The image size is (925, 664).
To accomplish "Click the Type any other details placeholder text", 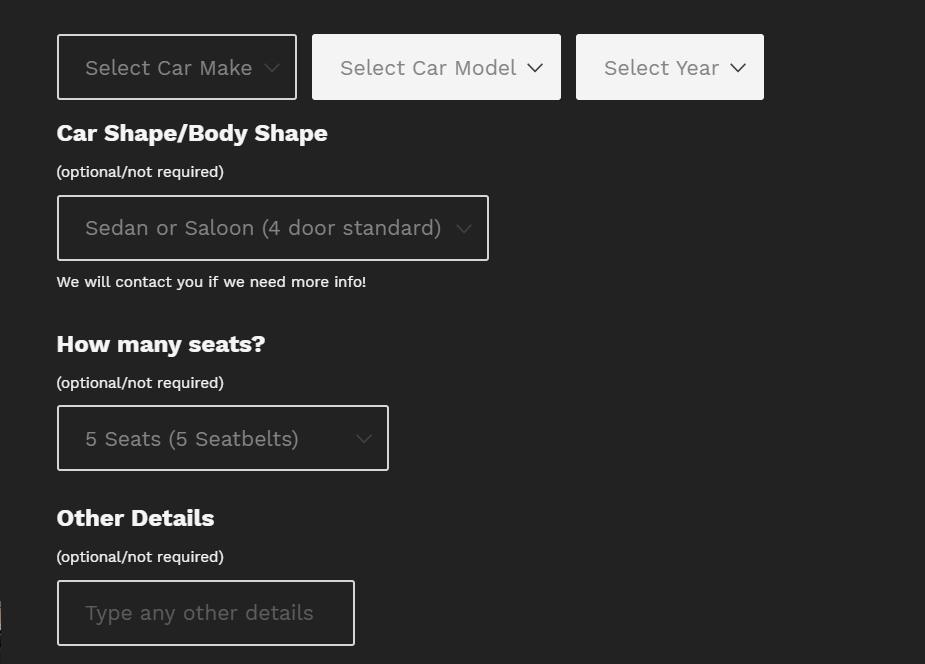I will click(199, 613).
